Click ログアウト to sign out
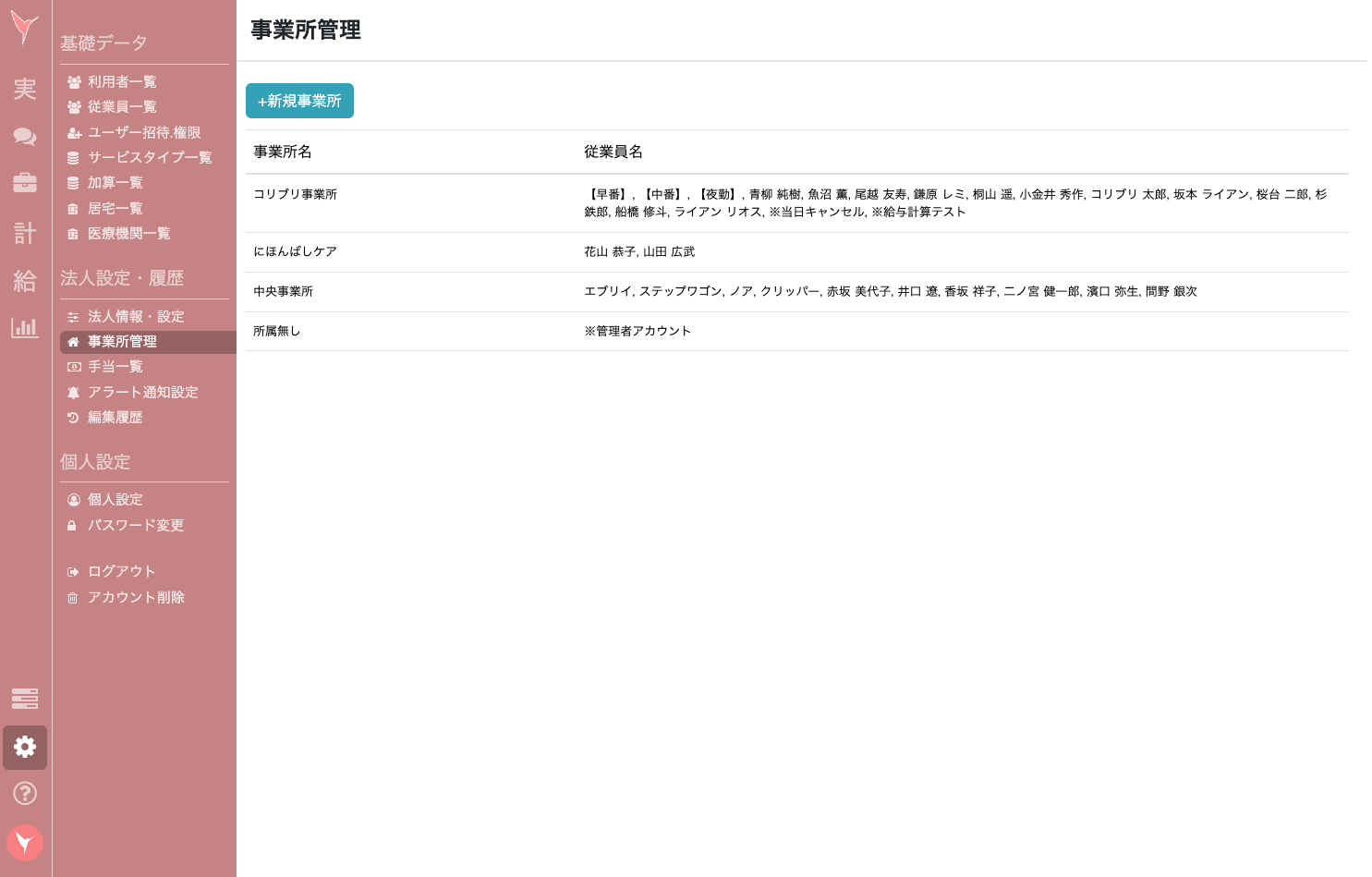1372x877 pixels. point(121,571)
